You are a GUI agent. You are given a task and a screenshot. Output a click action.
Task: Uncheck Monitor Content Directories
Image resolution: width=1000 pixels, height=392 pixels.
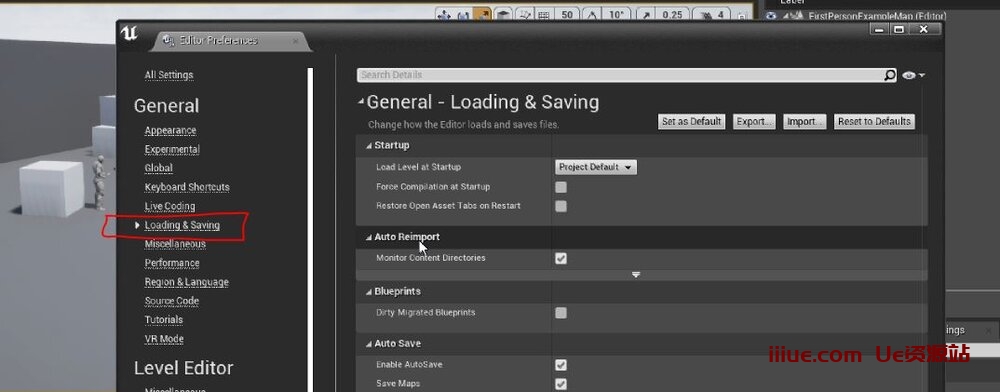561,259
